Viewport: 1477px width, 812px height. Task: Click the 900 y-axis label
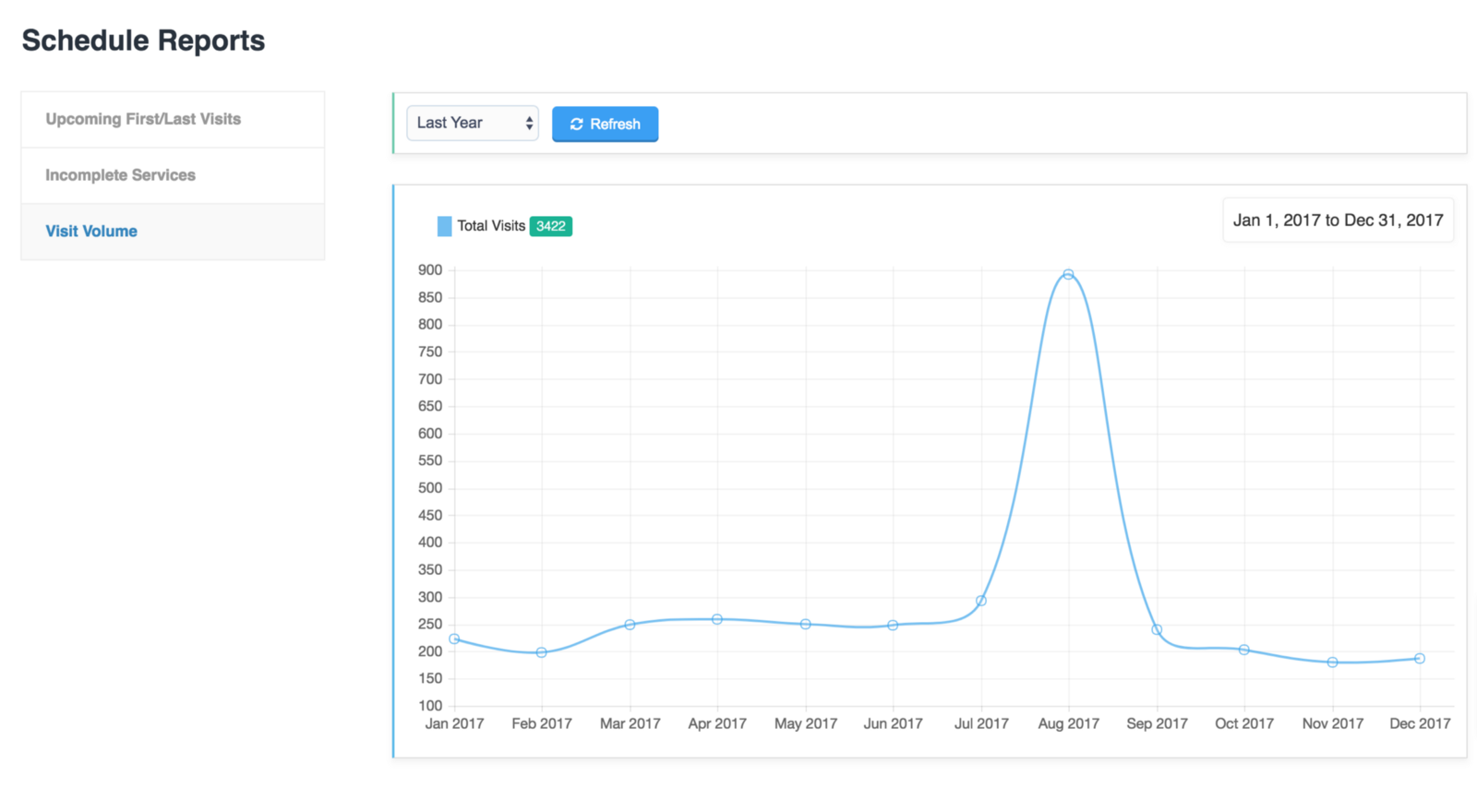point(430,270)
